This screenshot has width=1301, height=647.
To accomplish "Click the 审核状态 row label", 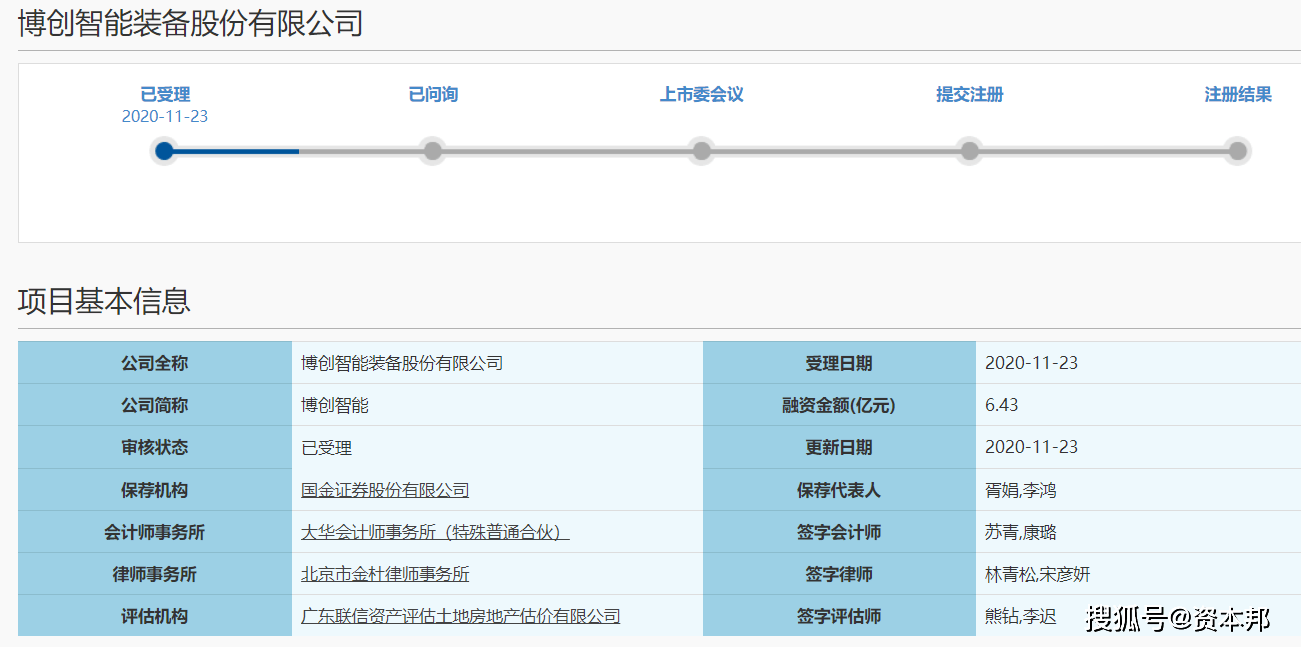I will pos(155,447).
